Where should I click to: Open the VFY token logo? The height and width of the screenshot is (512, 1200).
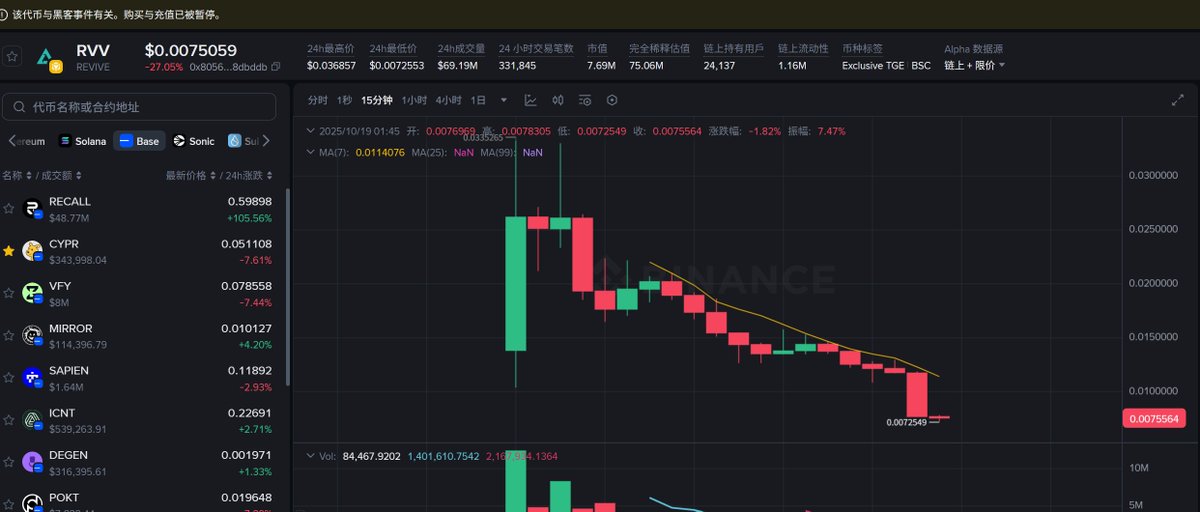tap(32, 293)
